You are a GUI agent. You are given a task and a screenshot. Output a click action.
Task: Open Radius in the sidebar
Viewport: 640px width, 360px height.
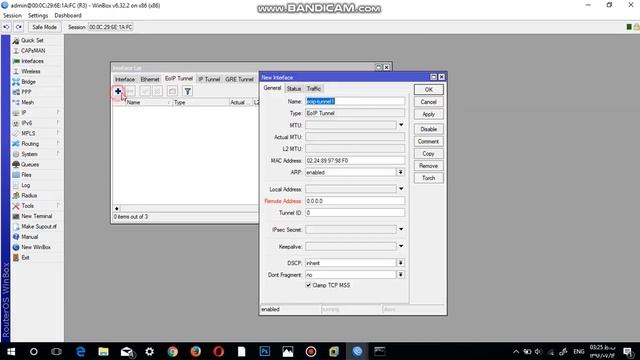29,196
